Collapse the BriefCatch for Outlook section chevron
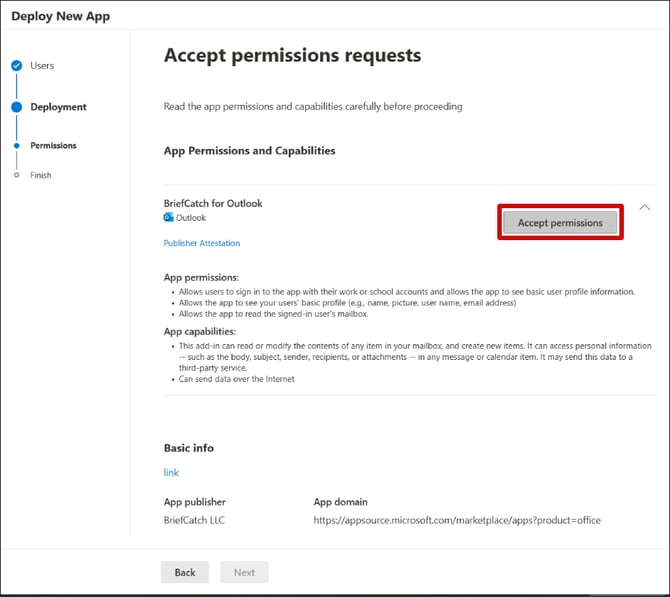670x597 pixels. point(644,208)
